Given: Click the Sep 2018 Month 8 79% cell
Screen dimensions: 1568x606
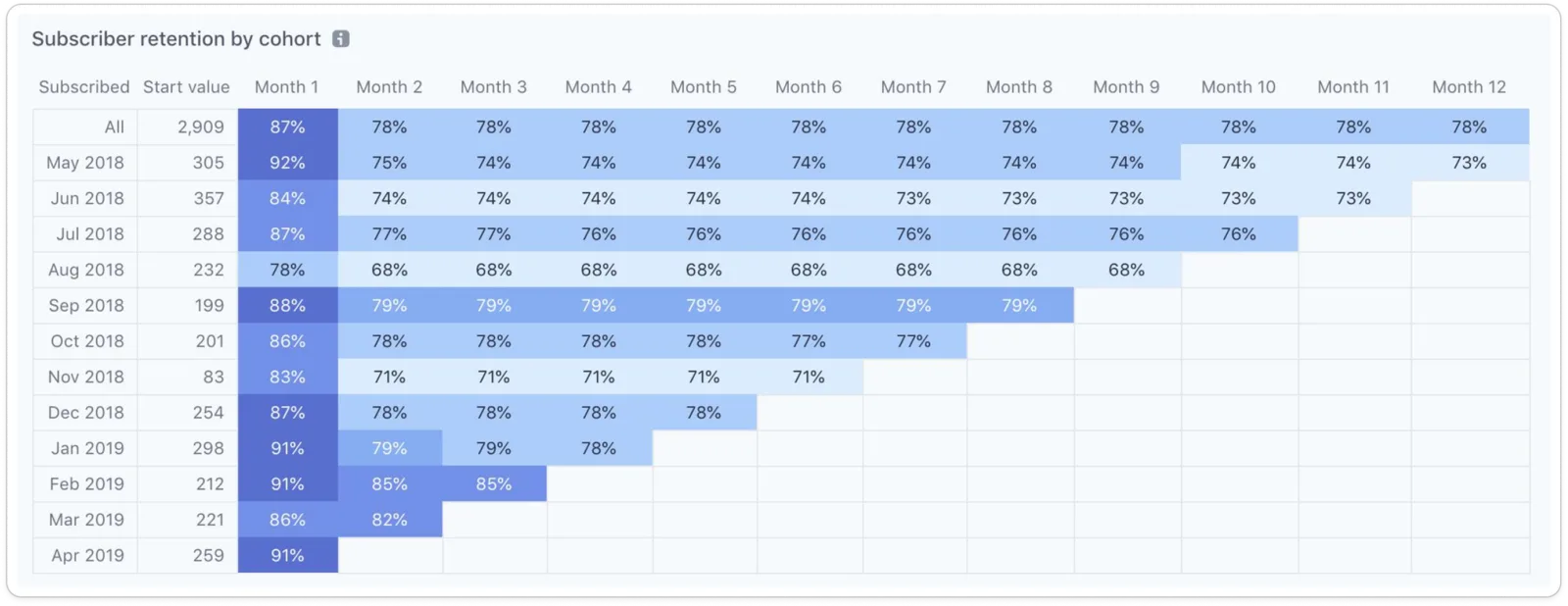Looking at the screenshot, I should (x=1019, y=305).
